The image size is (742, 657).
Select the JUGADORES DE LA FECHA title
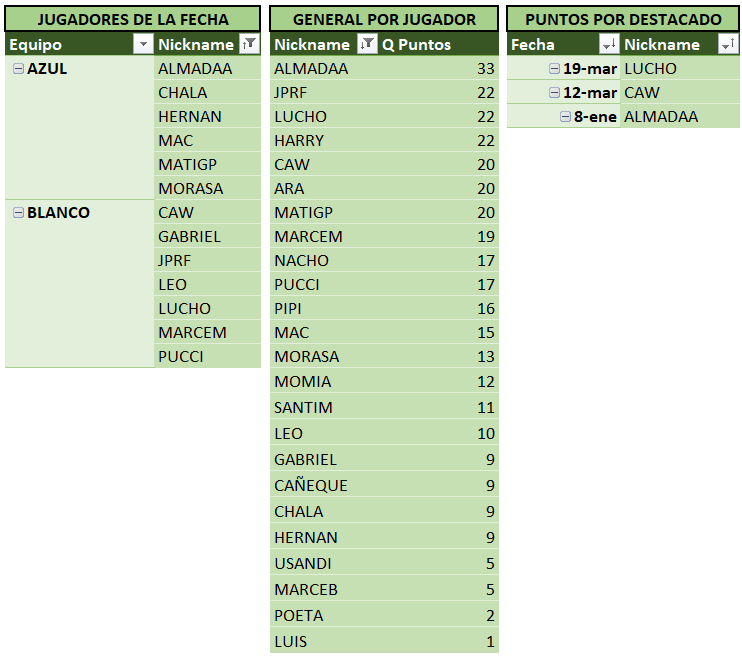(132, 19)
